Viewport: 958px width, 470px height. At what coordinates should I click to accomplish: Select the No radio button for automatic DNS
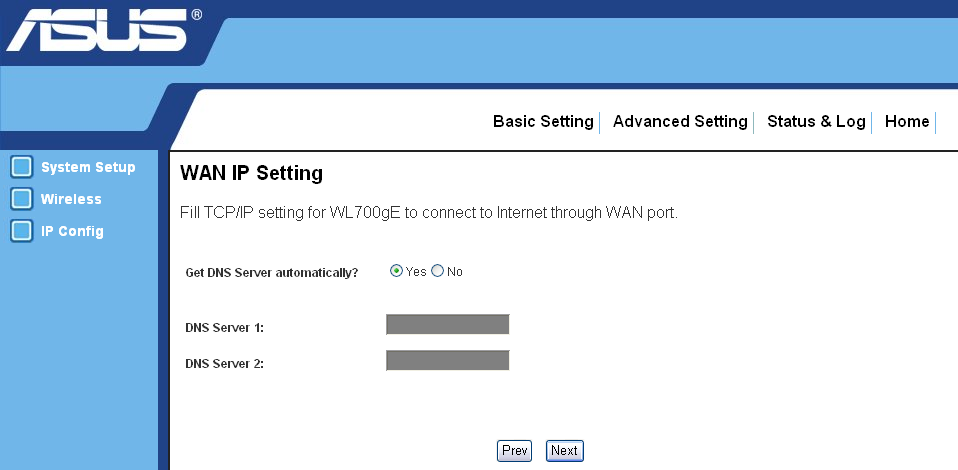pos(437,271)
